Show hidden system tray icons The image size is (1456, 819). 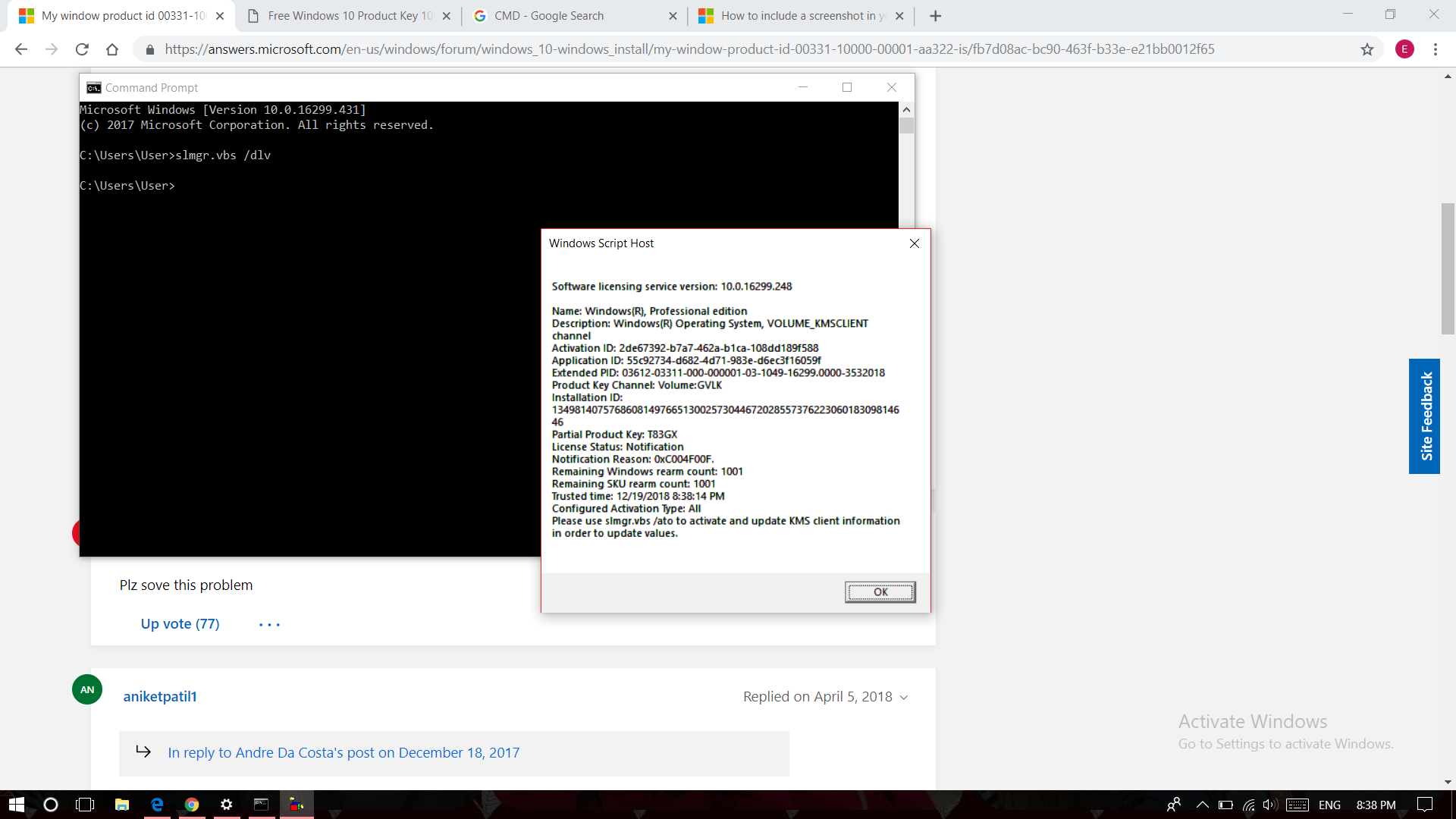tap(1203, 805)
